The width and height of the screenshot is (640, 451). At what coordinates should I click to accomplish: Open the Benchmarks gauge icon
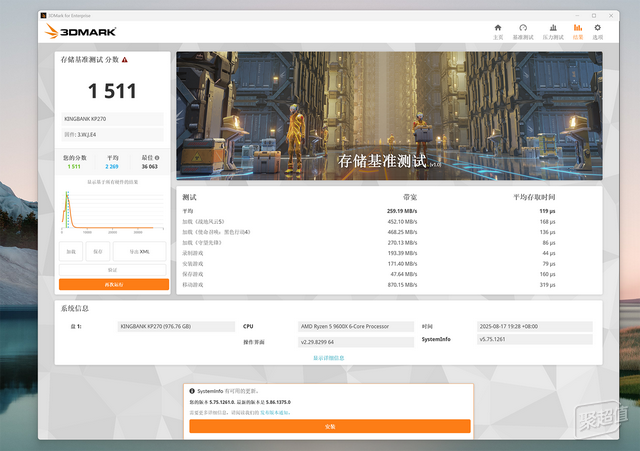[523, 28]
